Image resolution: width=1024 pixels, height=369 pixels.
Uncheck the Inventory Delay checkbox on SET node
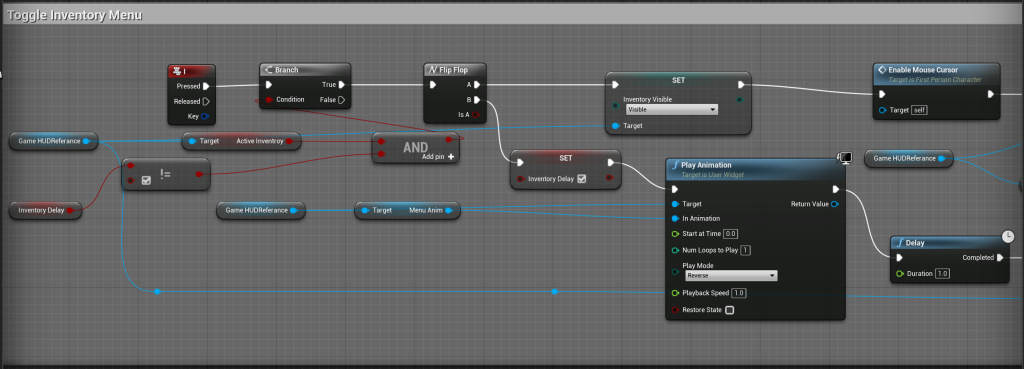pyautogui.click(x=582, y=178)
